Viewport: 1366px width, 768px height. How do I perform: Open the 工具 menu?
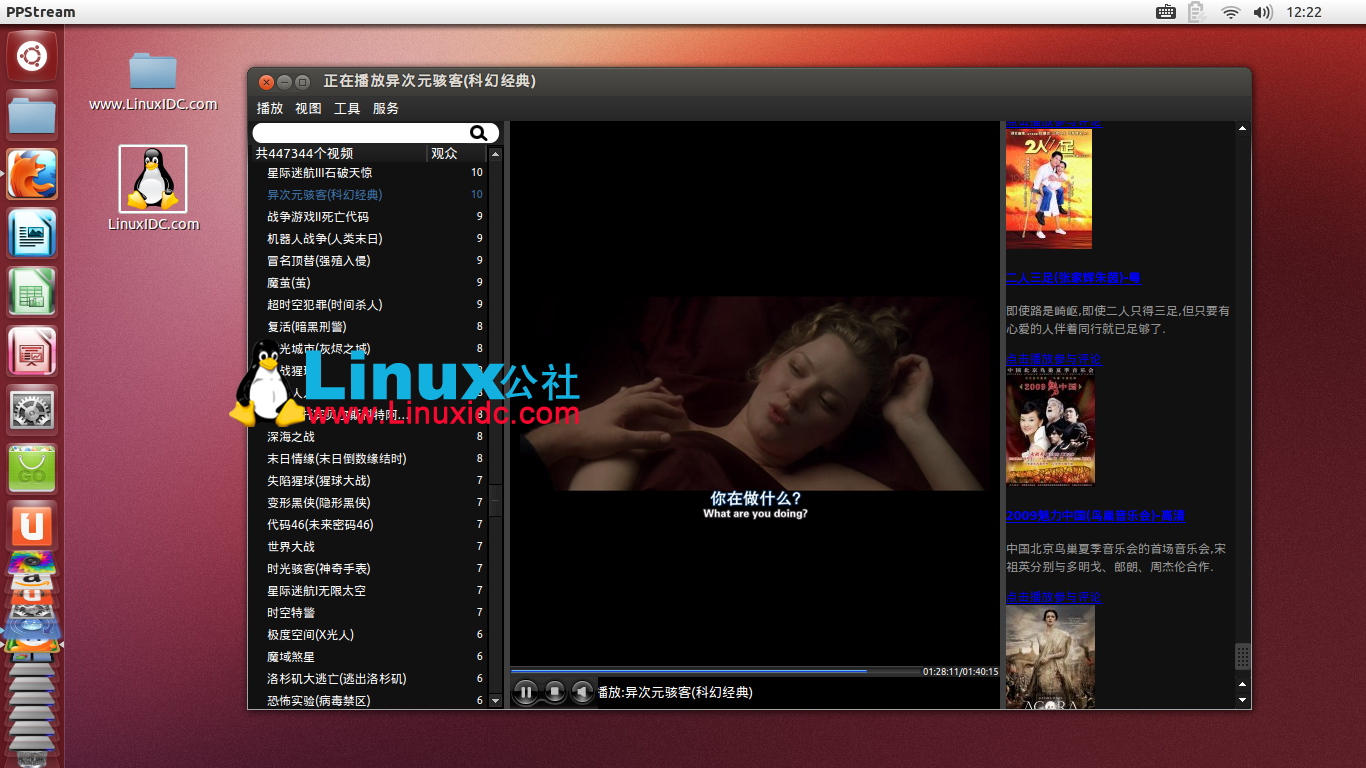point(346,108)
